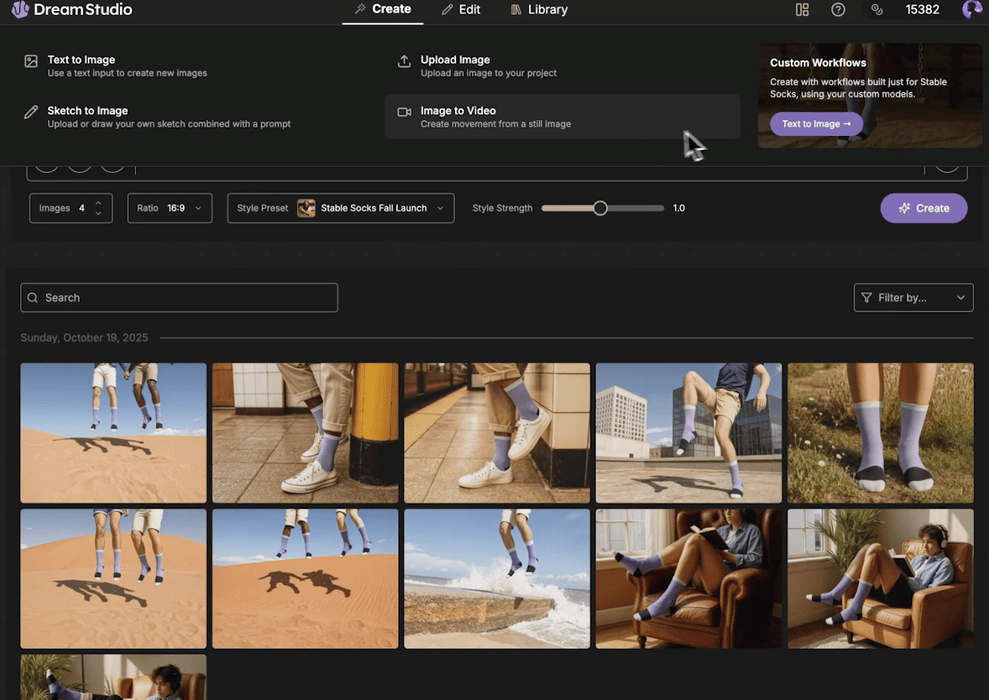Click the Sketch to Image pencil icon
989x700 pixels.
[x=31, y=112]
